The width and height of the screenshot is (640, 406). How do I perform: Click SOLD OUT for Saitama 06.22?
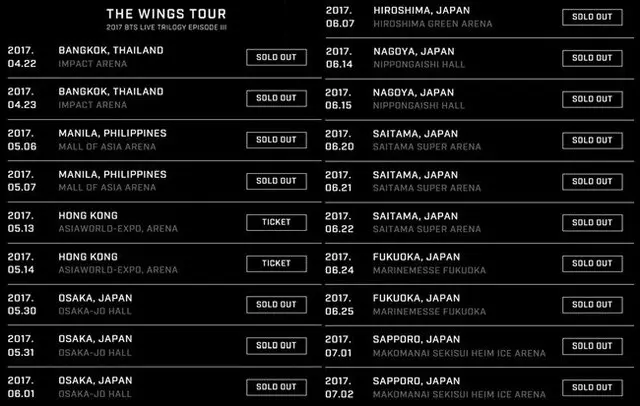[592, 223]
